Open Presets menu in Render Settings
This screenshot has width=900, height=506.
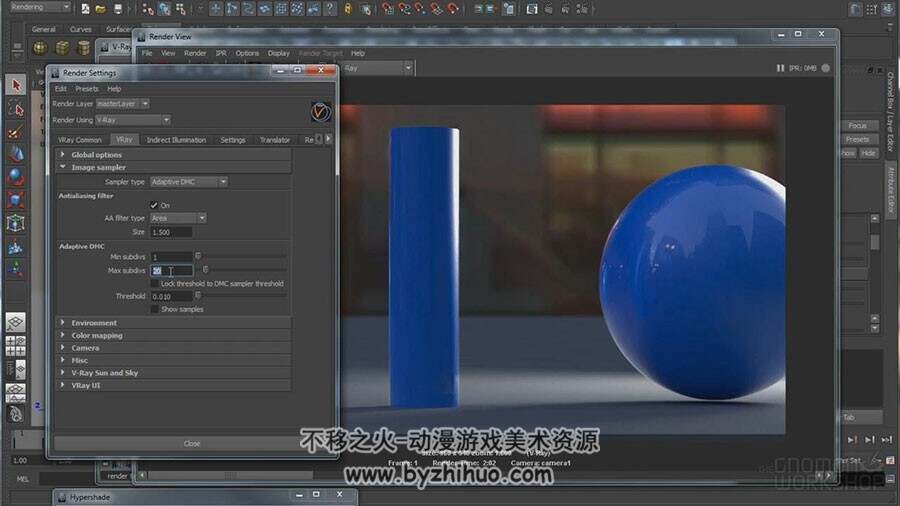(87, 89)
